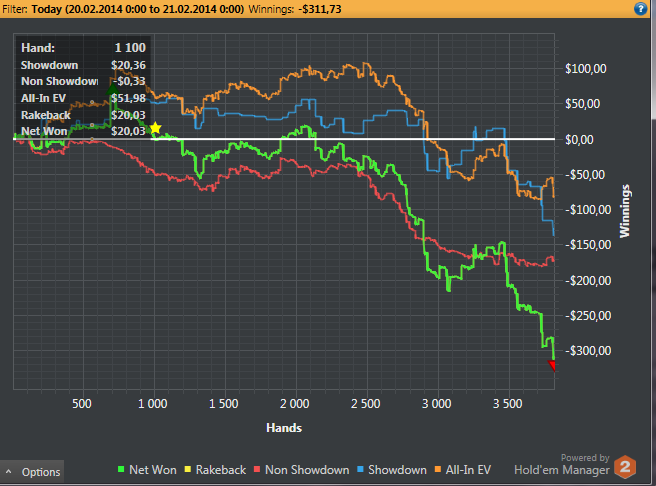Image resolution: width=656 pixels, height=486 pixels.
Task: Click the All-In EV $51,98 tooltip value
Action: (x=128, y=98)
